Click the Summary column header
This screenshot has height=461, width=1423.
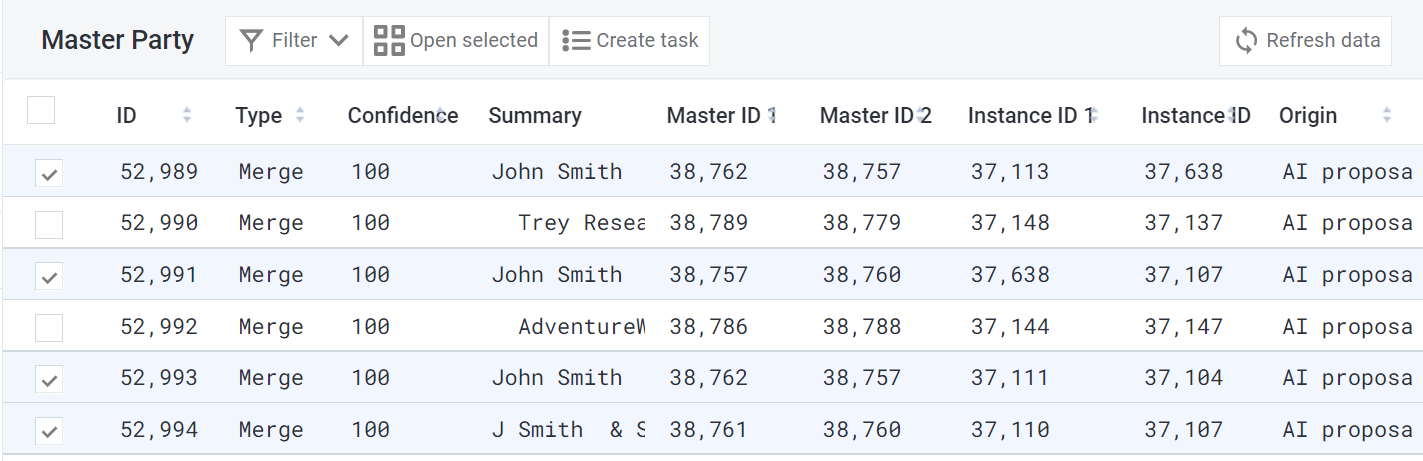[x=534, y=116]
